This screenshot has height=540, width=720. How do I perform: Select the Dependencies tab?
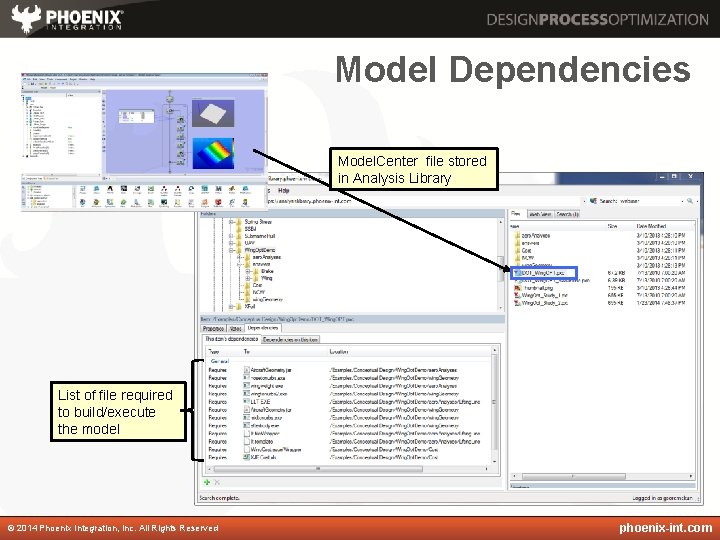pyautogui.click(x=263, y=328)
